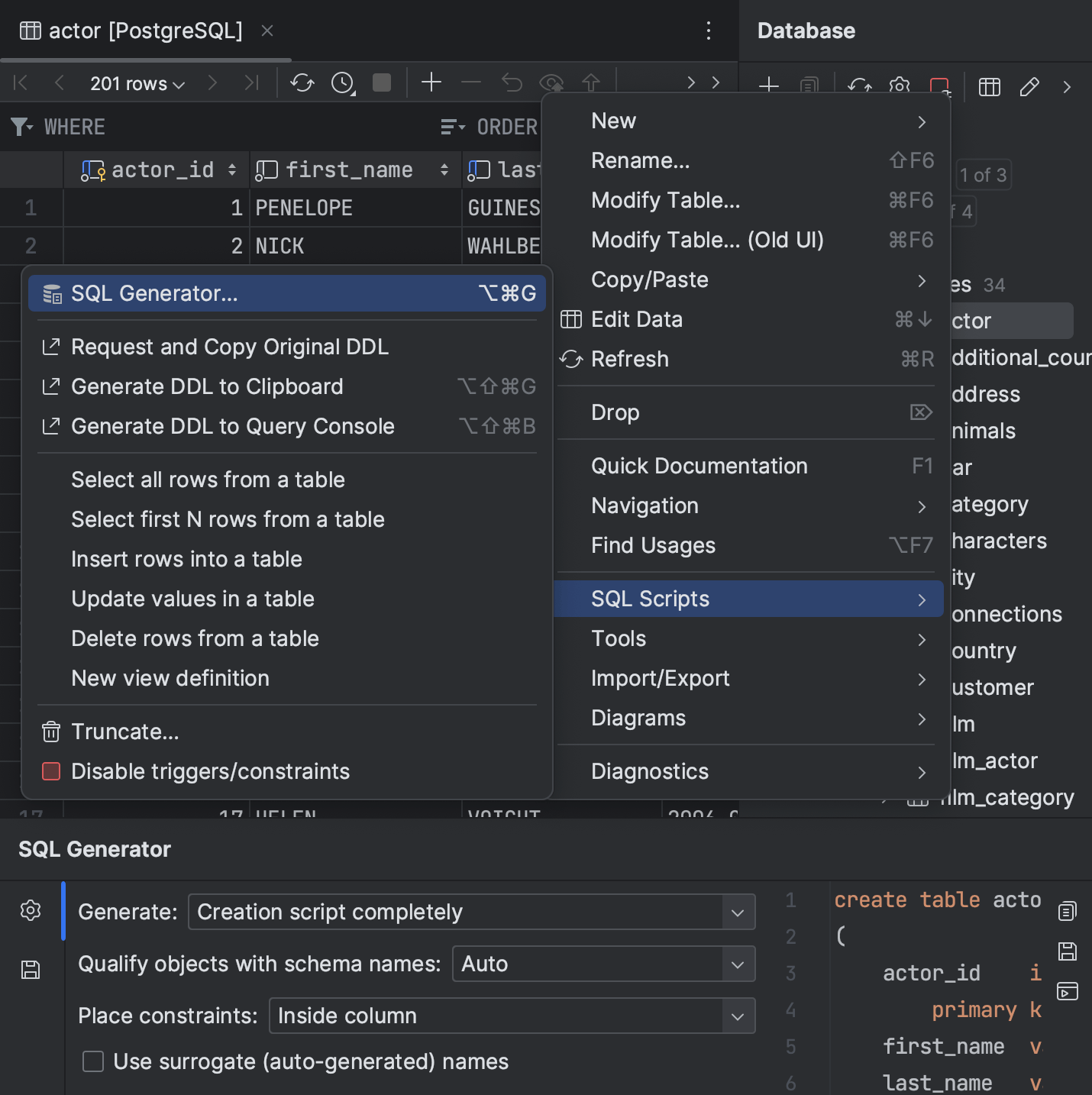Screen dimensions: 1092x1095
Task: Refresh the table data grid
Action: pyautogui.click(x=302, y=83)
